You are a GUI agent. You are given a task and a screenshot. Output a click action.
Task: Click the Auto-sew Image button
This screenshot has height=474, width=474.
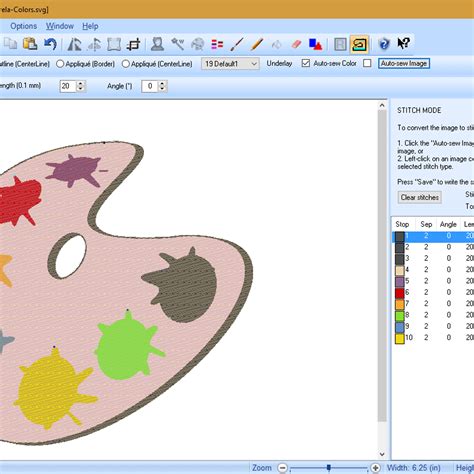[404, 63]
